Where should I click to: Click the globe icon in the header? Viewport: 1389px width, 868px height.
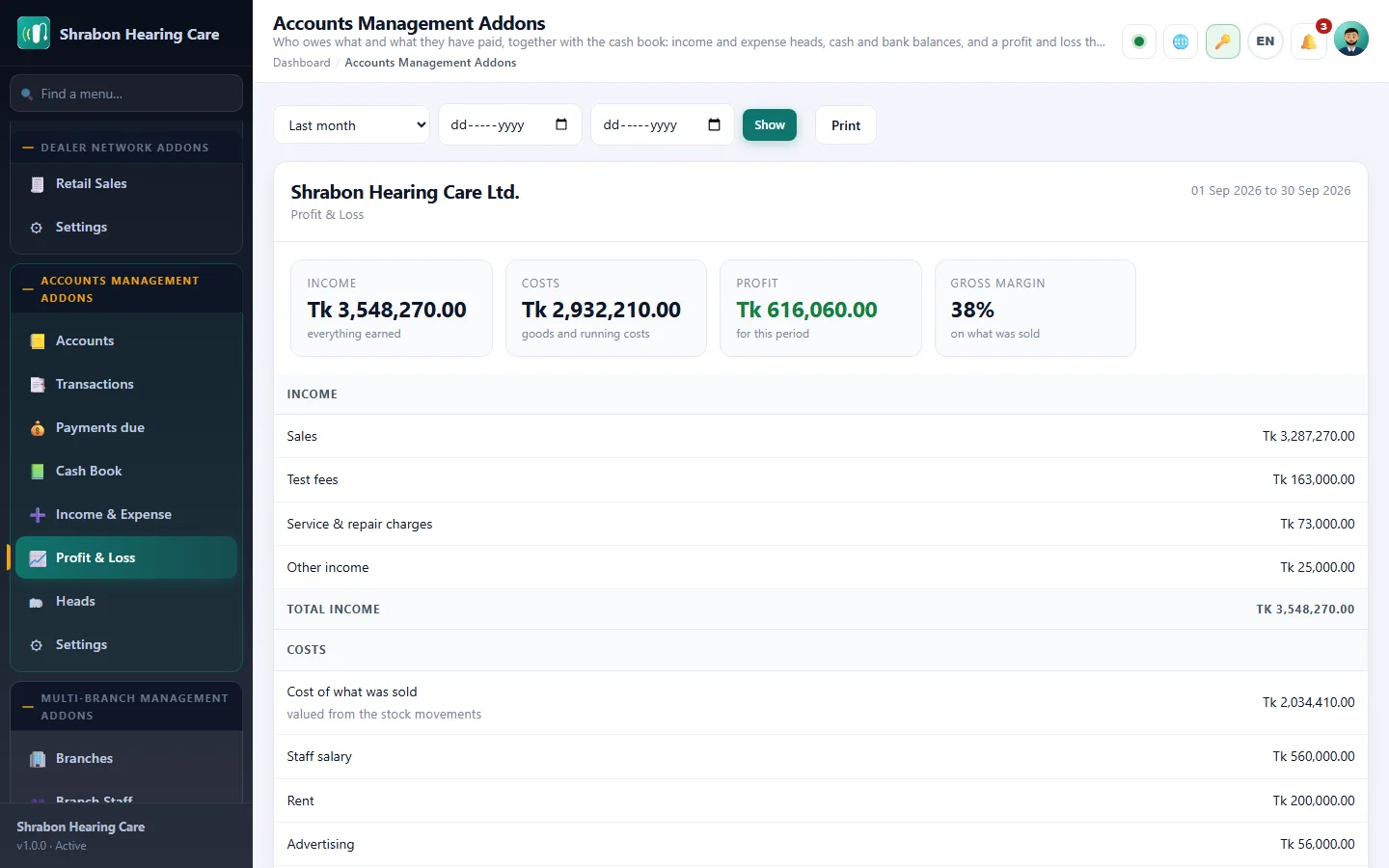pyautogui.click(x=1181, y=41)
